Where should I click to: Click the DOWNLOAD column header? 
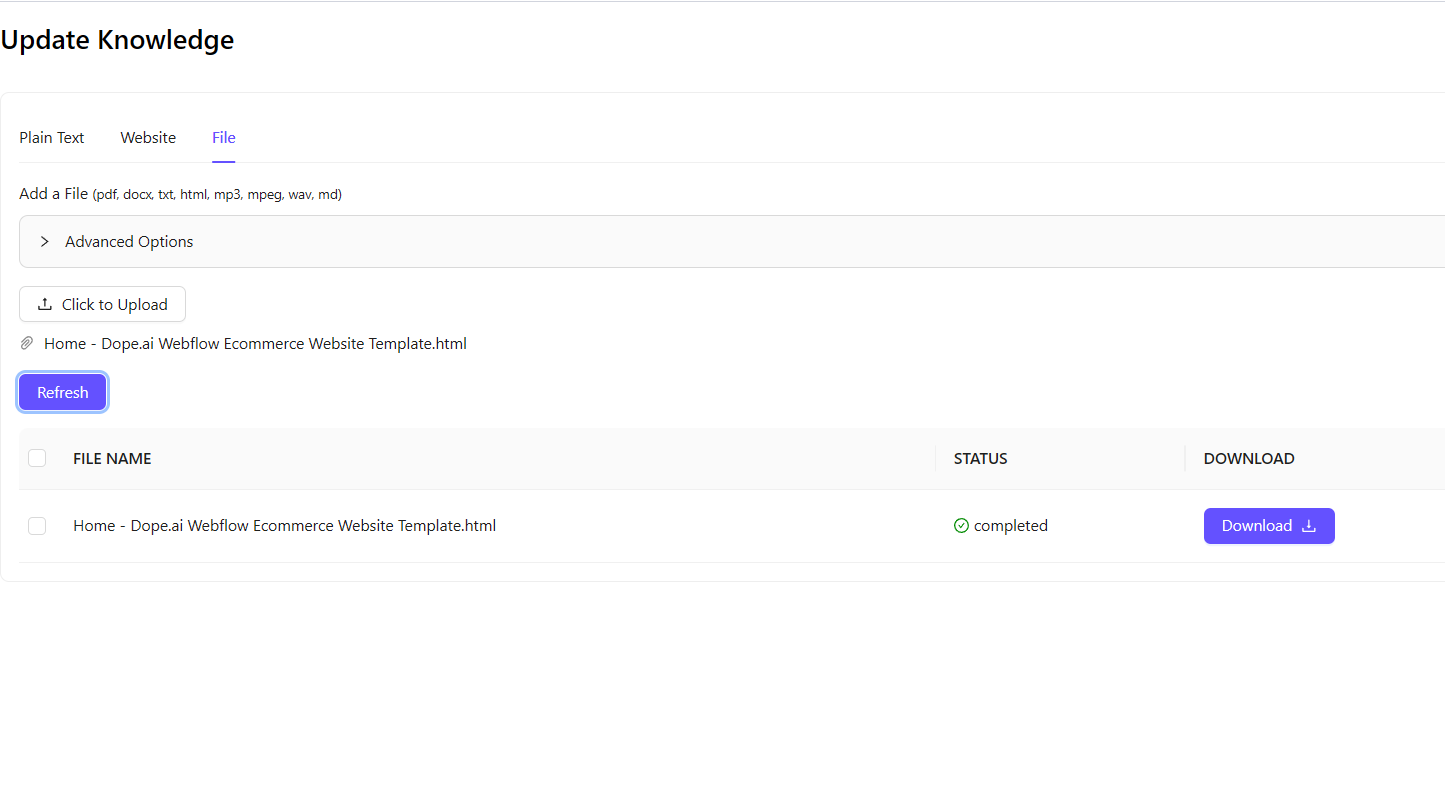coord(1248,459)
